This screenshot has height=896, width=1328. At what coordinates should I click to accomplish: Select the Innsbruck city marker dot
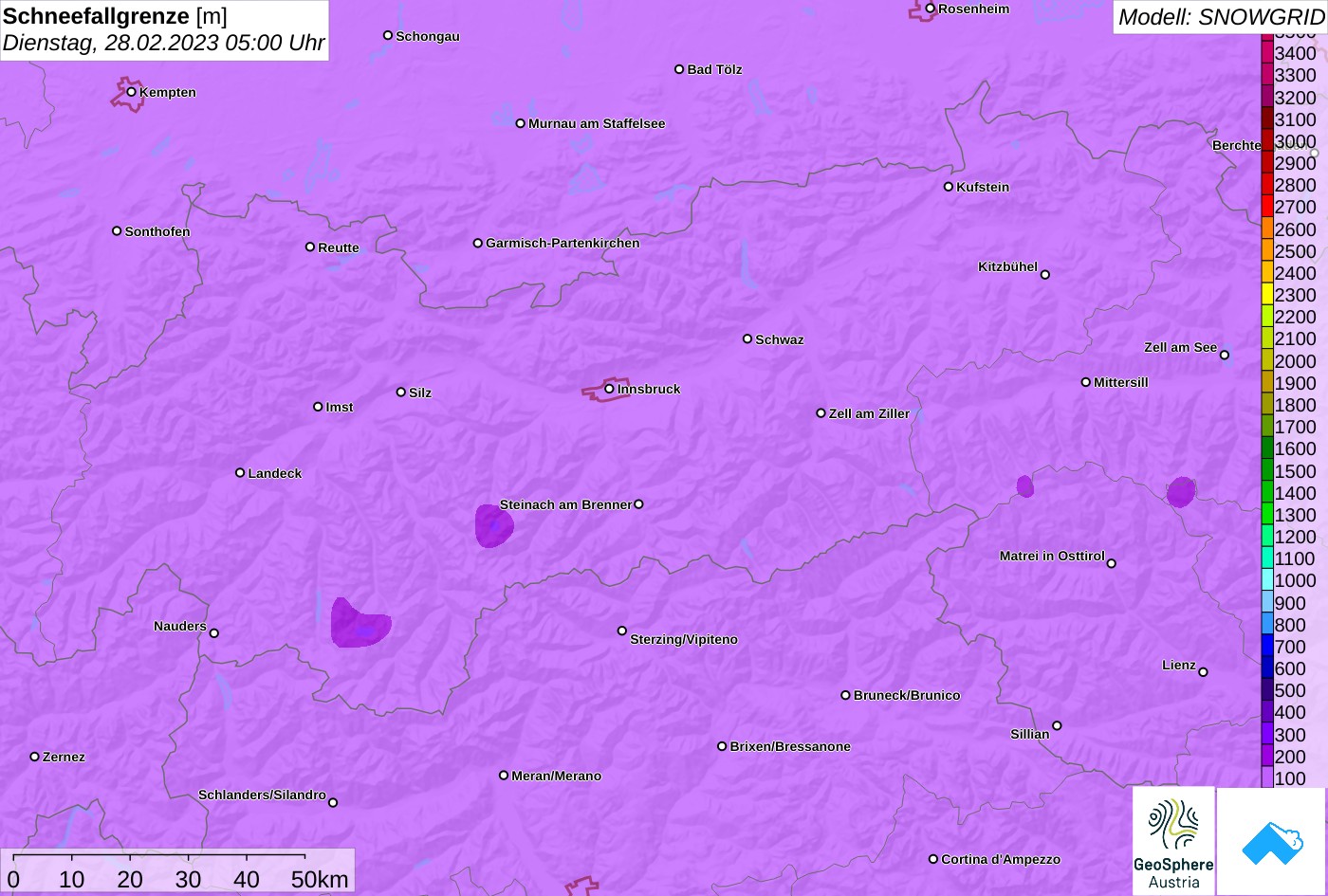pos(609,389)
